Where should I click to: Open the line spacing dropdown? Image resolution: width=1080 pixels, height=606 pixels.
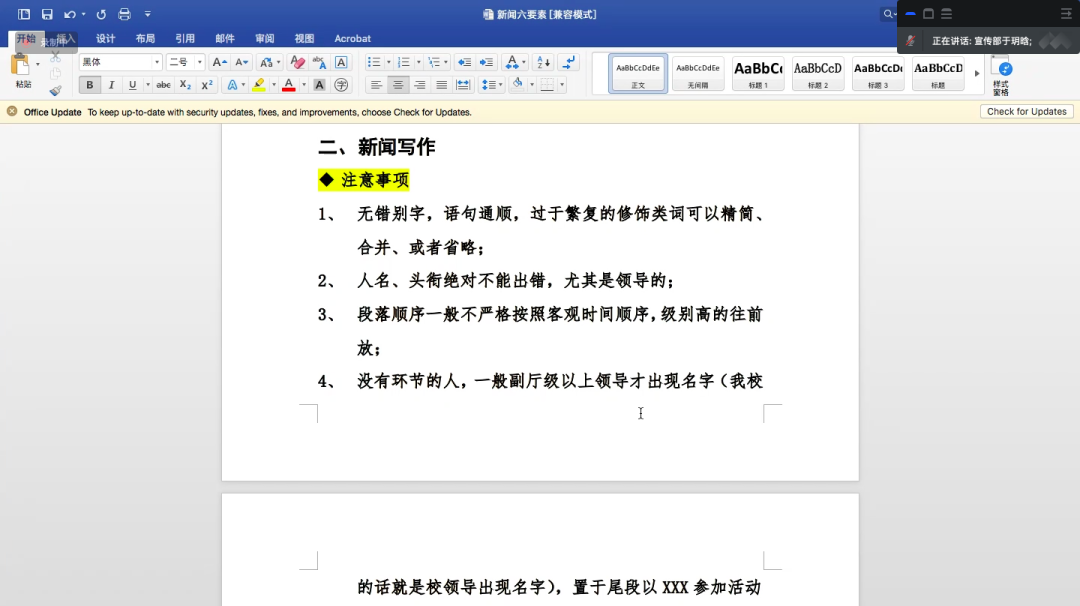(x=492, y=85)
